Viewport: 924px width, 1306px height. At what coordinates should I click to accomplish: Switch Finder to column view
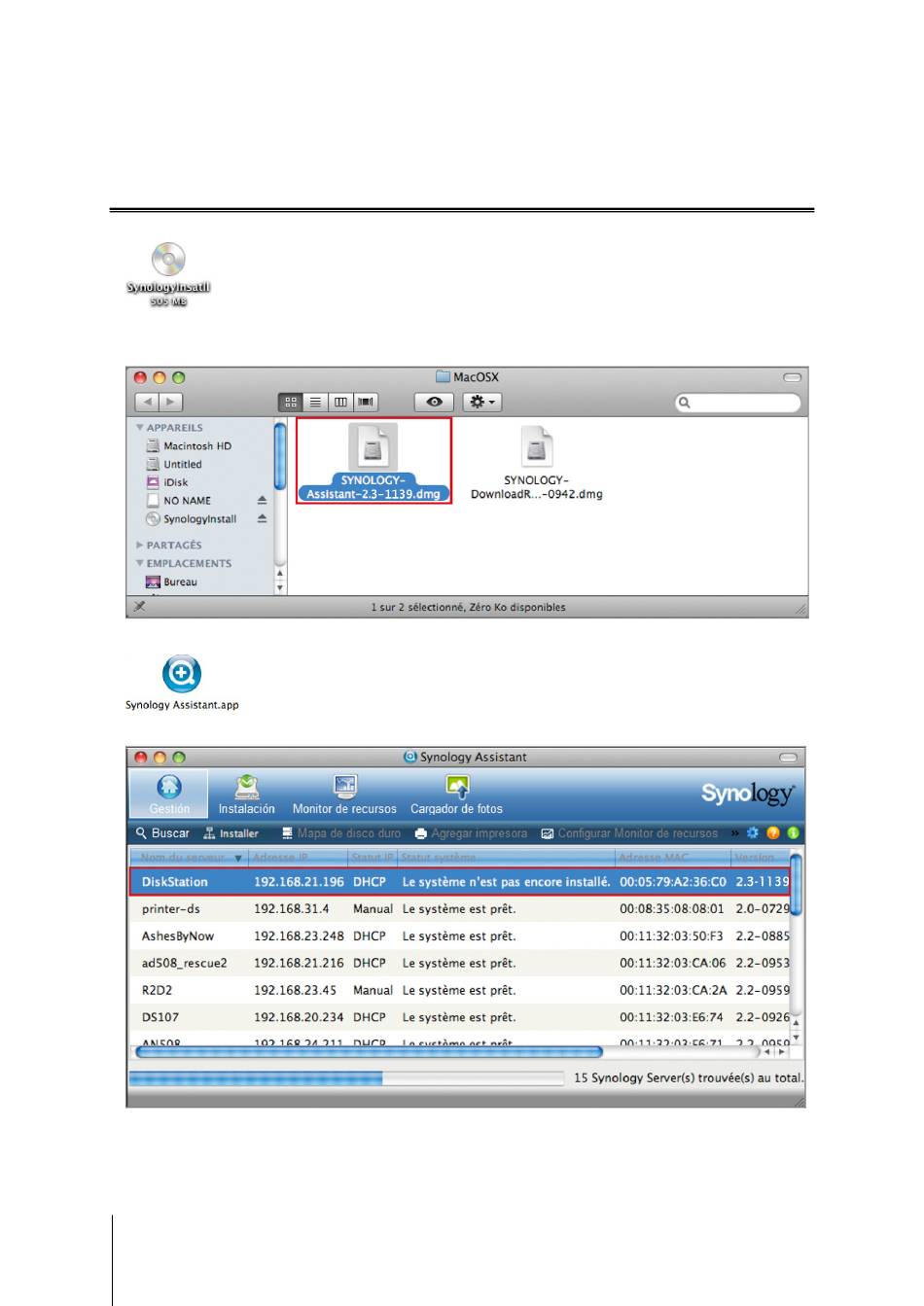(340, 402)
